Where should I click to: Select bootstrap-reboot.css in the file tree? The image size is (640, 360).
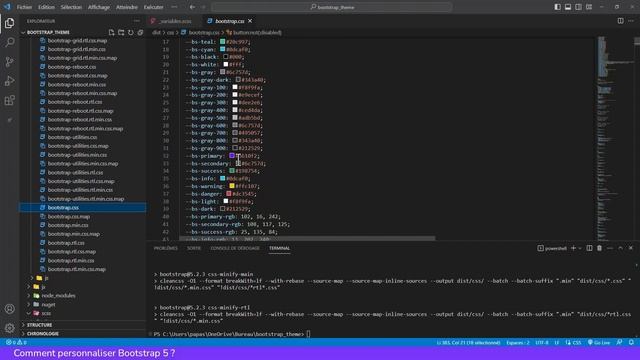(72, 67)
